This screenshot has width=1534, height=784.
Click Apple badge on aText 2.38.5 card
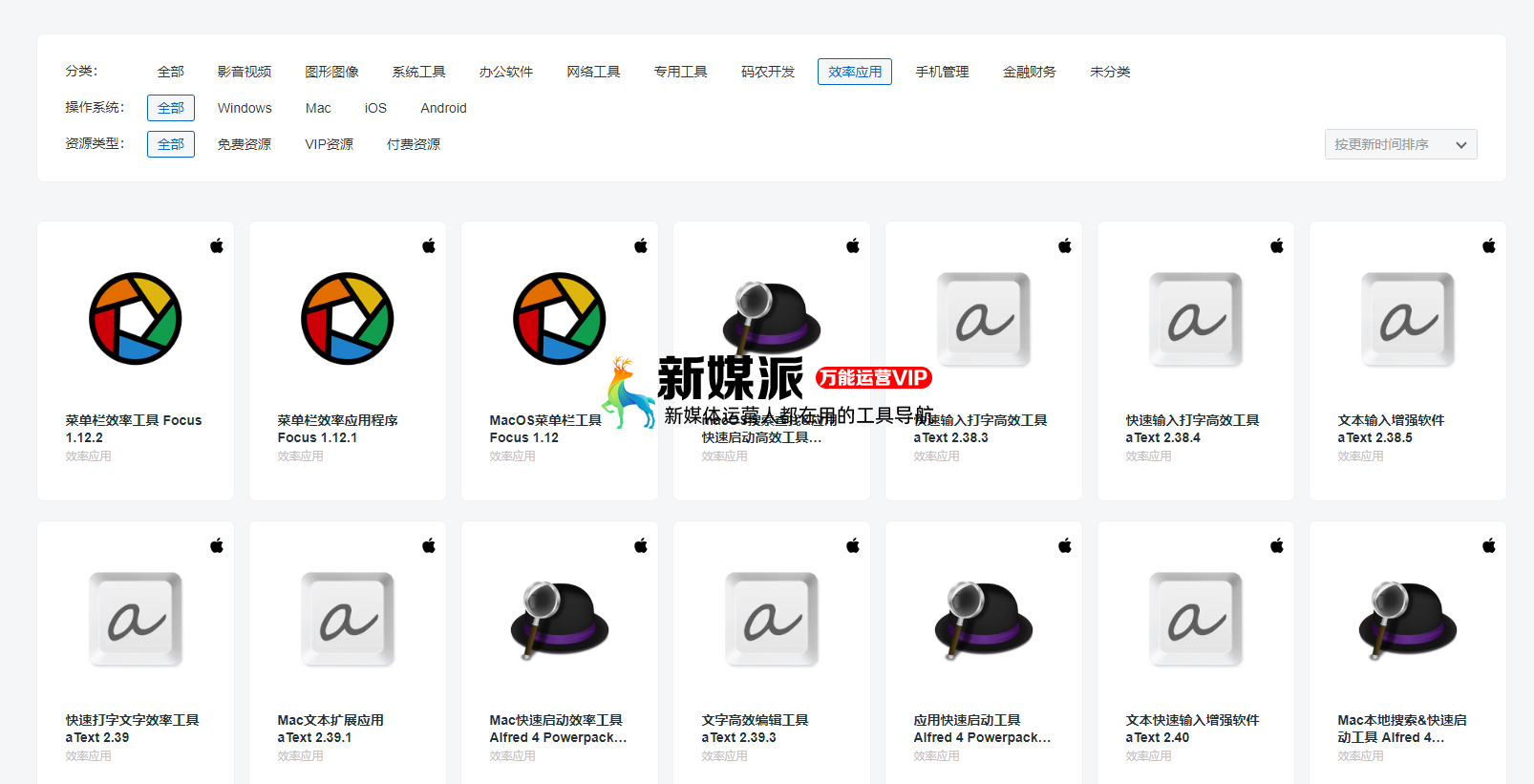tap(1489, 245)
